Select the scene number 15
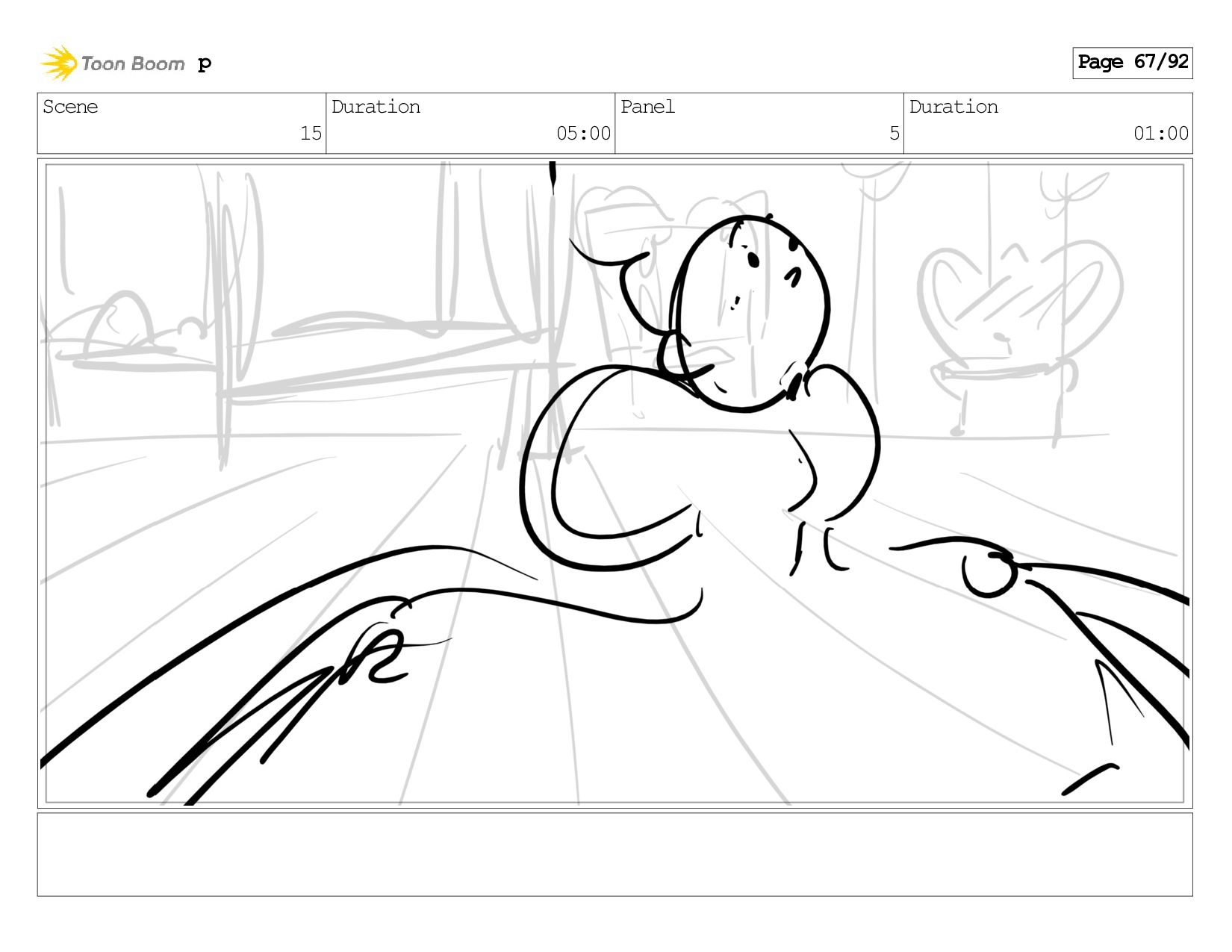 point(311,134)
